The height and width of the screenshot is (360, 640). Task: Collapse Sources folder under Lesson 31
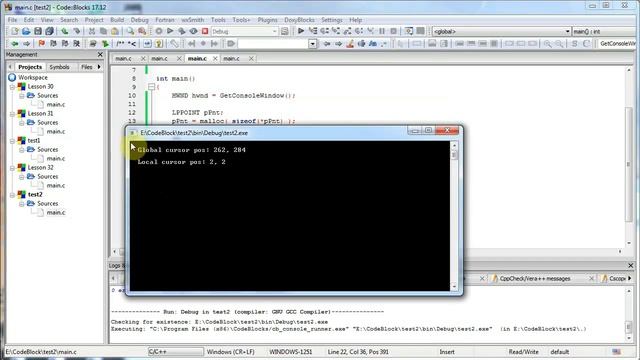tap(22, 123)
